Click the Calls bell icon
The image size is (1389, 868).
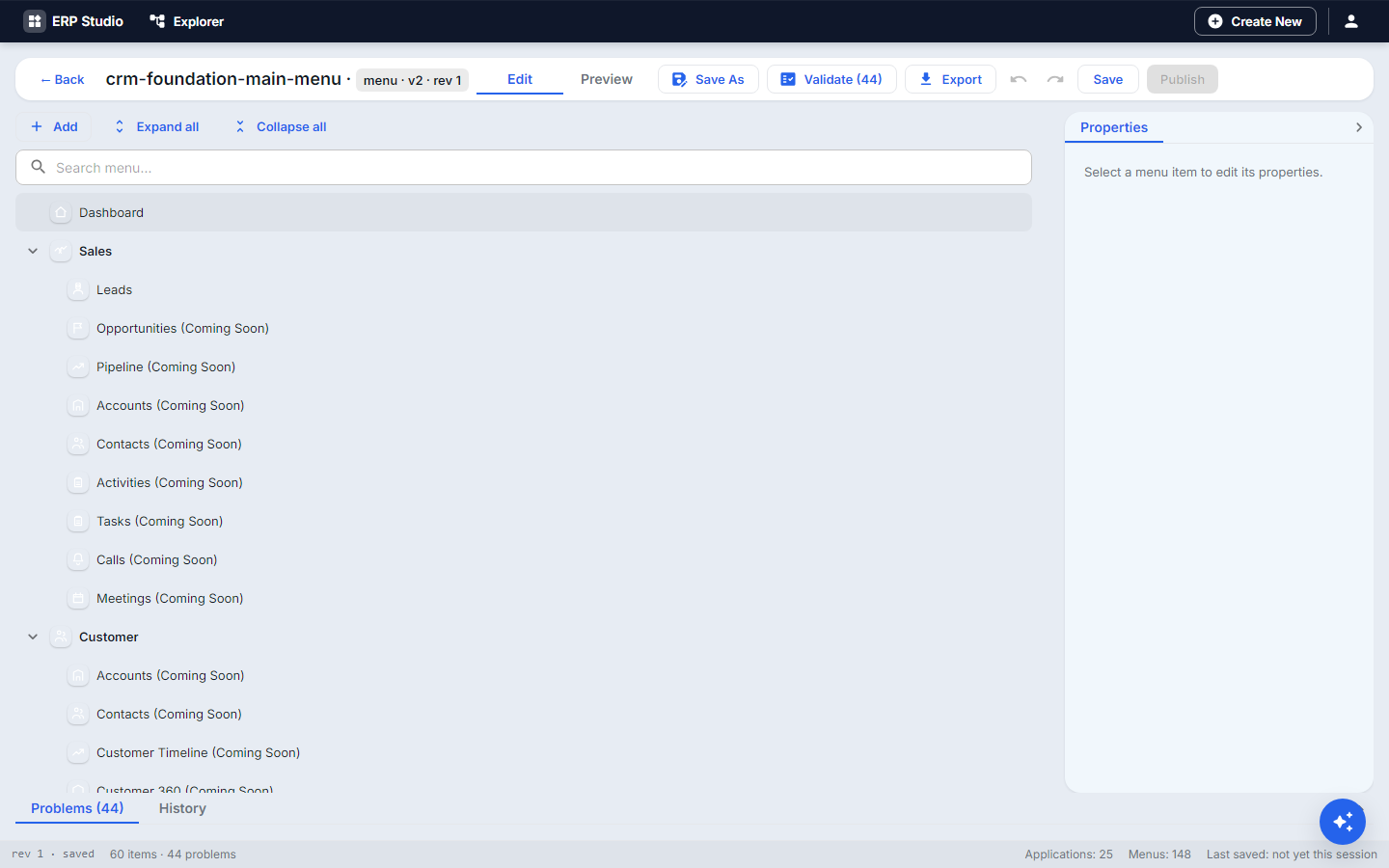tap(78, 559)
